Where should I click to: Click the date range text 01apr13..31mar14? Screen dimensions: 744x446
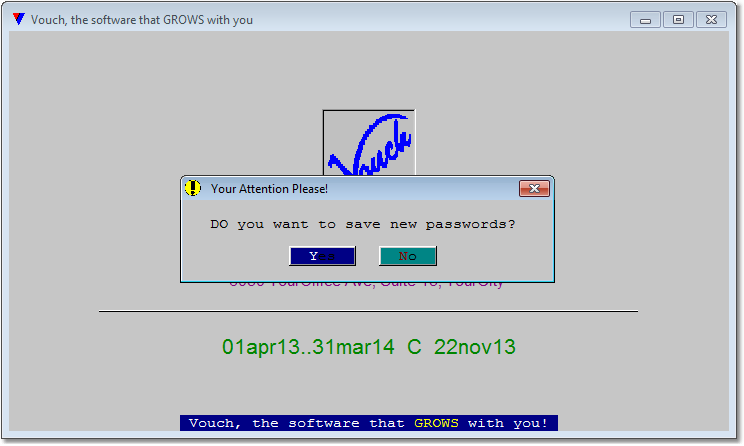coord(308,347)
